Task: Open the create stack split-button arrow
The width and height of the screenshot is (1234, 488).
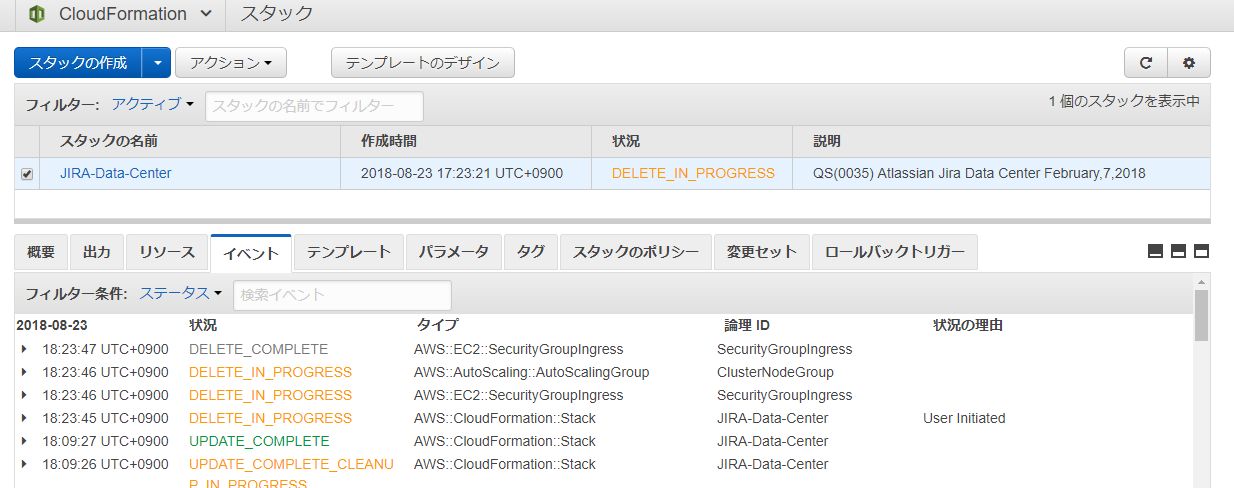Action: [157, 62]
